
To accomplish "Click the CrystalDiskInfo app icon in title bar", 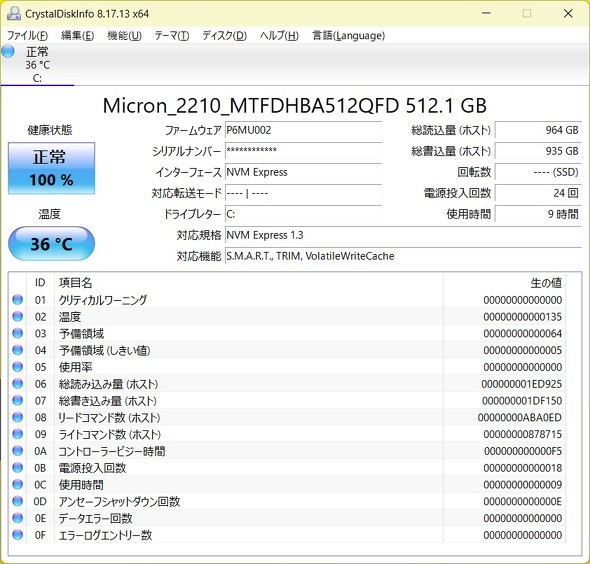I will (14, 14).
